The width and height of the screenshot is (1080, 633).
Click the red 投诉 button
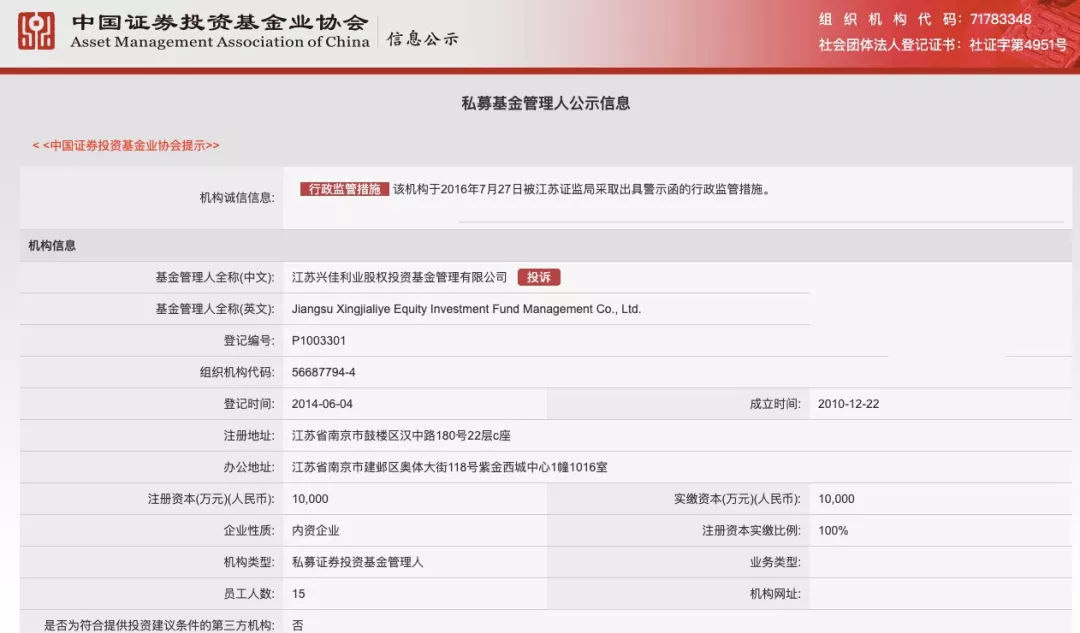539,277
